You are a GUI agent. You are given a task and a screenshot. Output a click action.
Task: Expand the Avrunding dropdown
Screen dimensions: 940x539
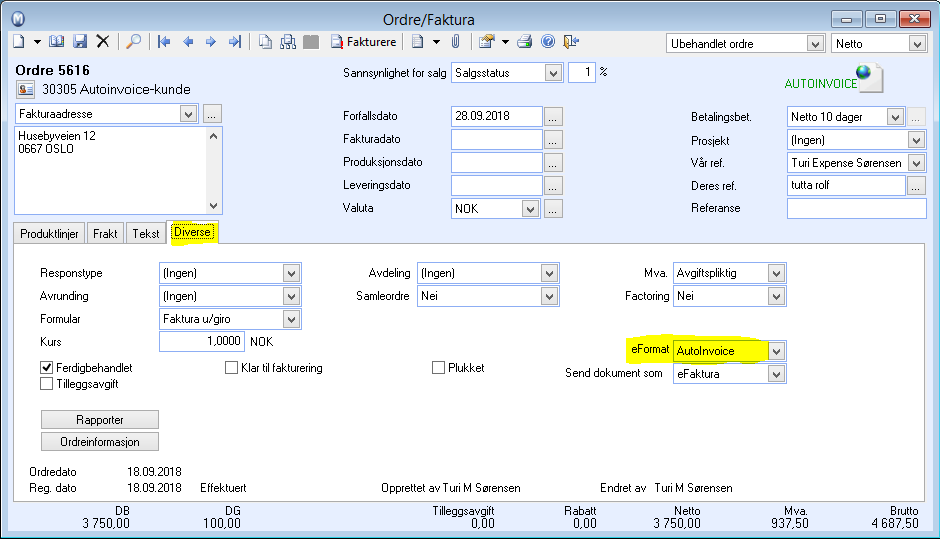tap(291, 296)
